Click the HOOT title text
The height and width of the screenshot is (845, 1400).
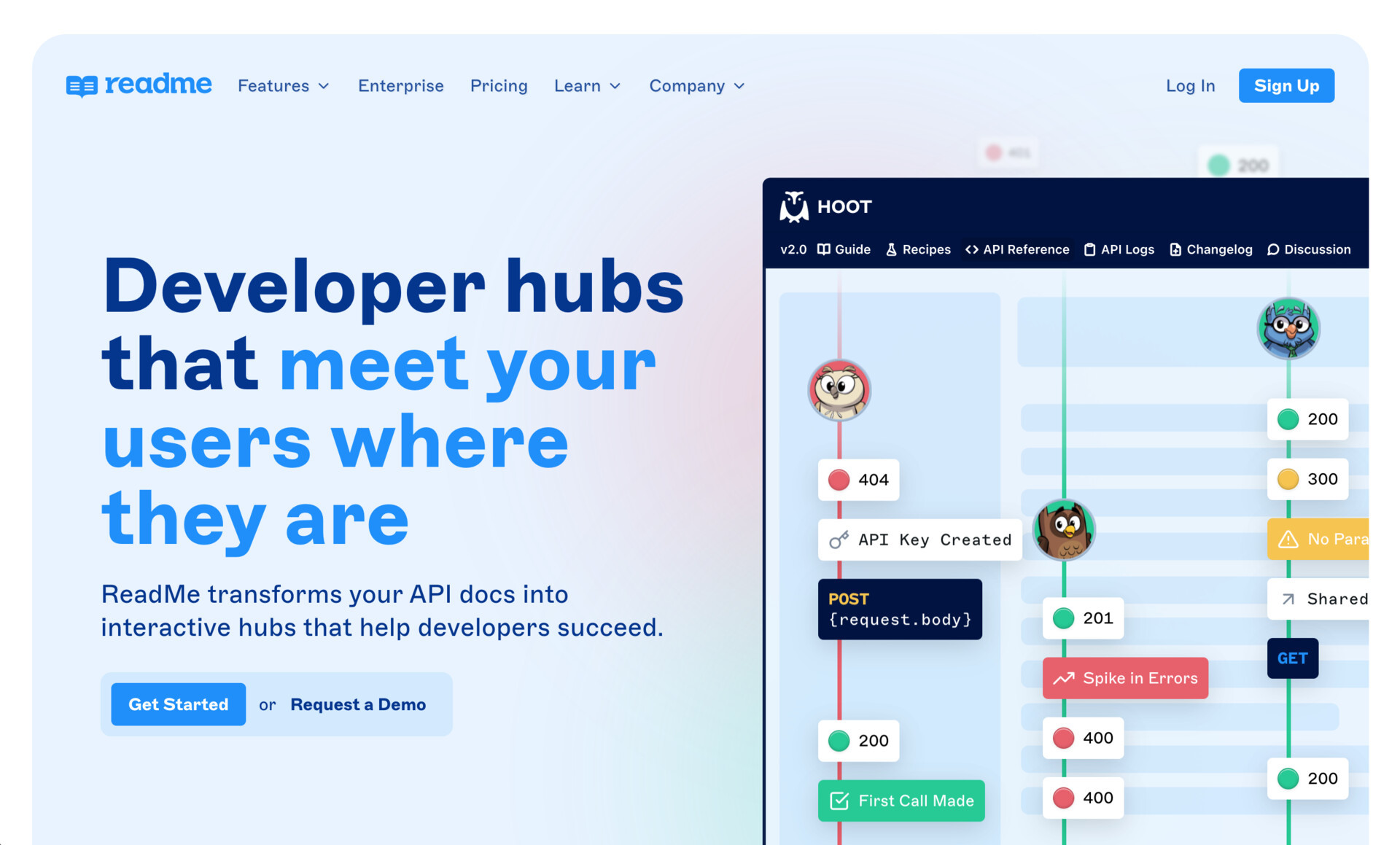pyautogui.click(x=844, y=207)
